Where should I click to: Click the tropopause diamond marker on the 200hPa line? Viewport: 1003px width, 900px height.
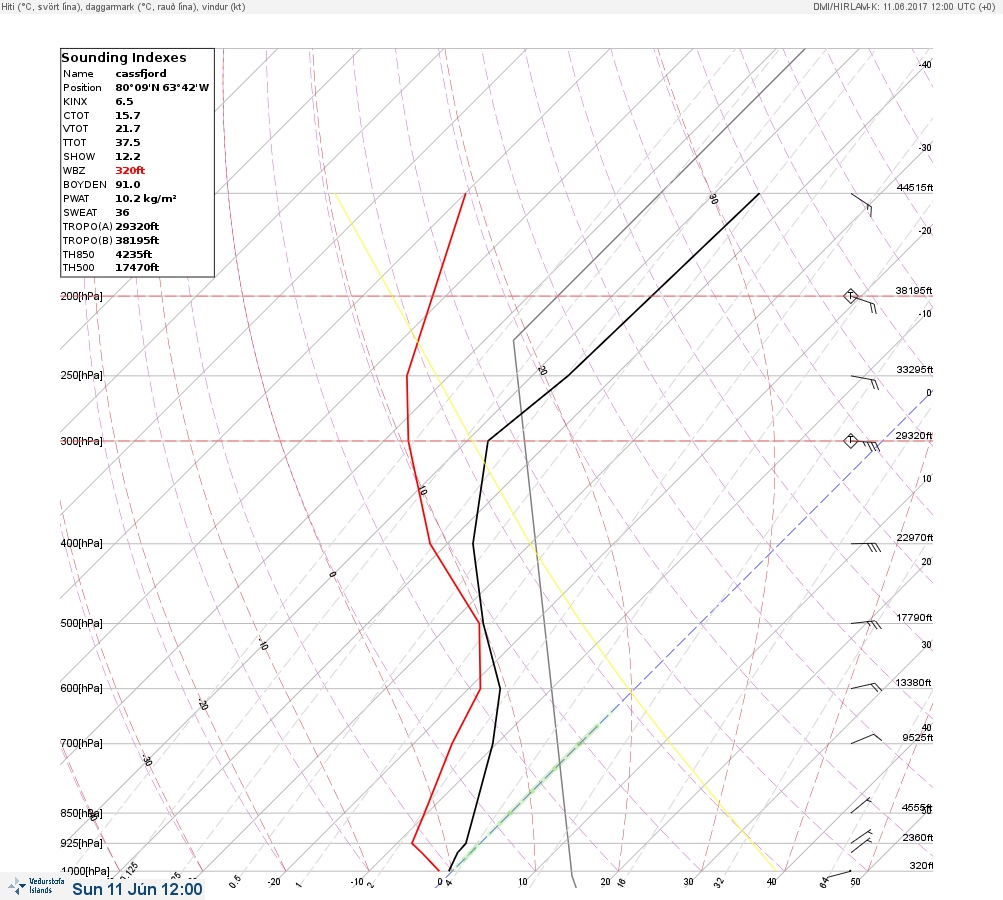[850, 296]
